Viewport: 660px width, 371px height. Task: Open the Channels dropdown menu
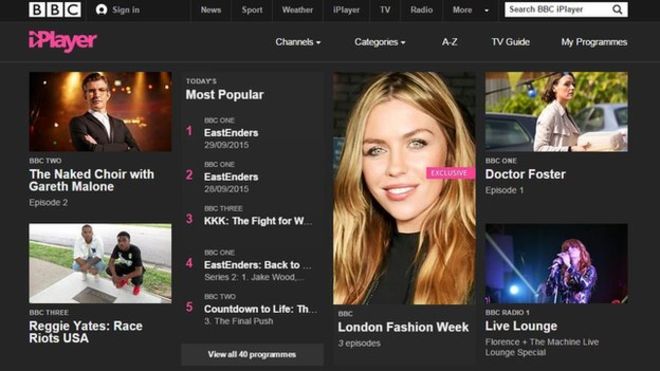(x=298, y=42)
